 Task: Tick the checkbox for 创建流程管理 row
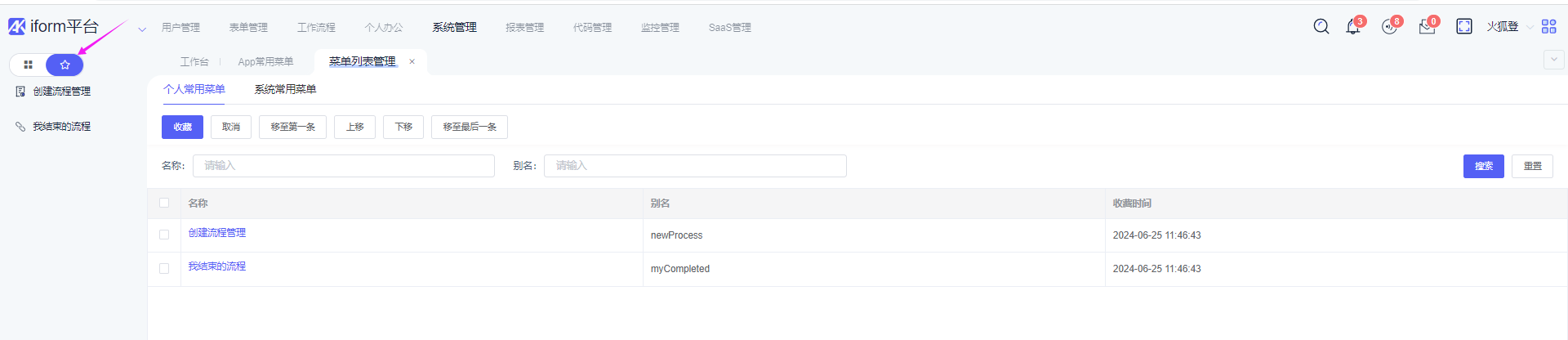click(164, 235)
